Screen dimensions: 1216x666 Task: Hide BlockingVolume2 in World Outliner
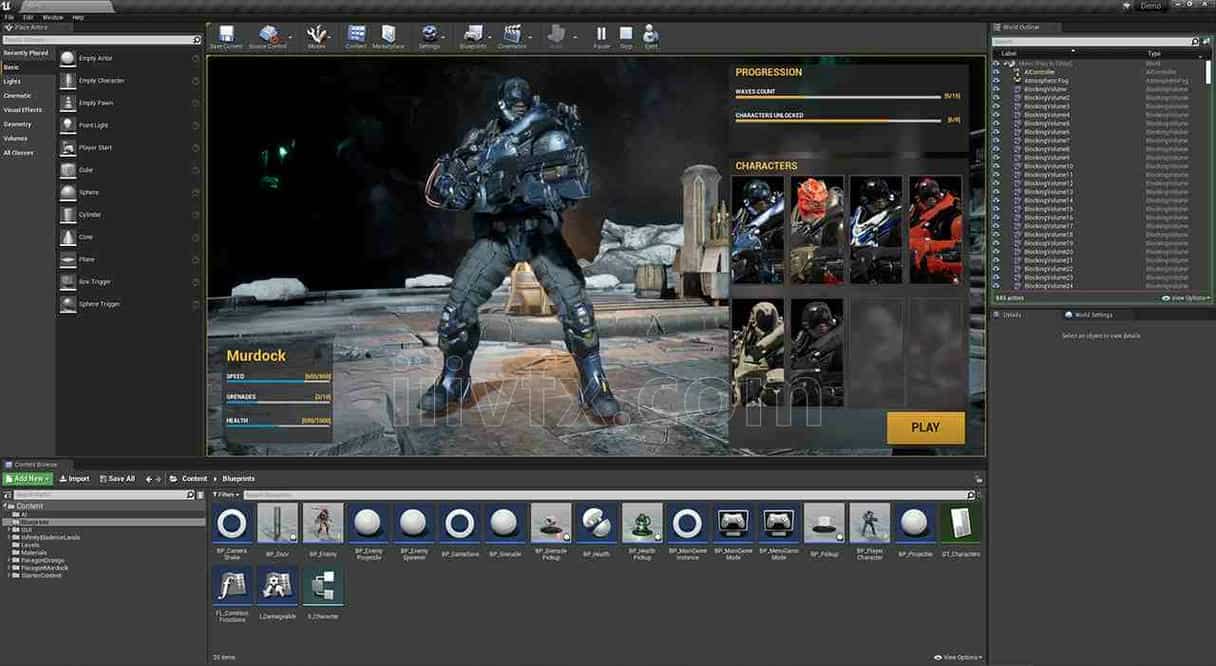click(x=996, y=98)
